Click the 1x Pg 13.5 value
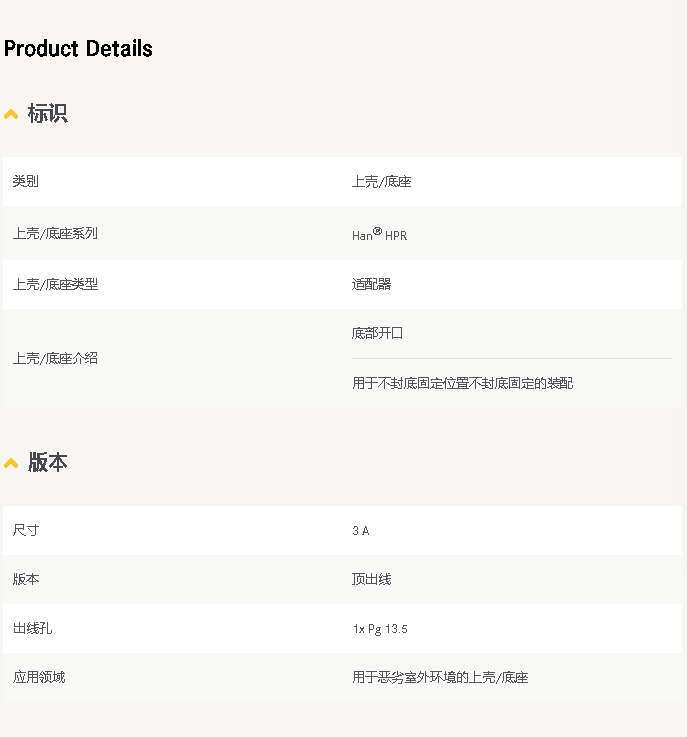This screenshot has height=737, width=687. point(380,629)
